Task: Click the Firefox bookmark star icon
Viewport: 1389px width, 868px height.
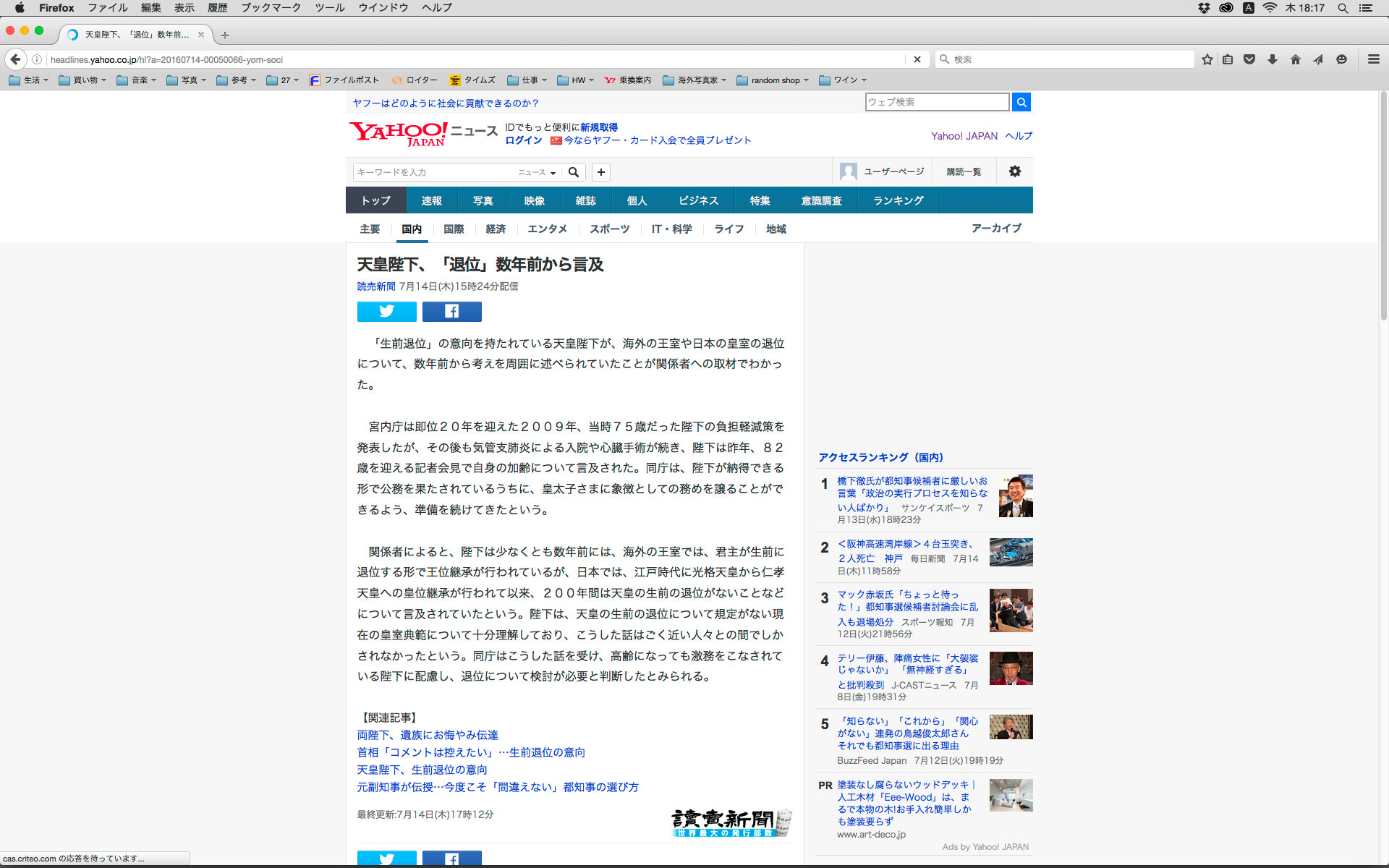Action: pos(1207,59)
